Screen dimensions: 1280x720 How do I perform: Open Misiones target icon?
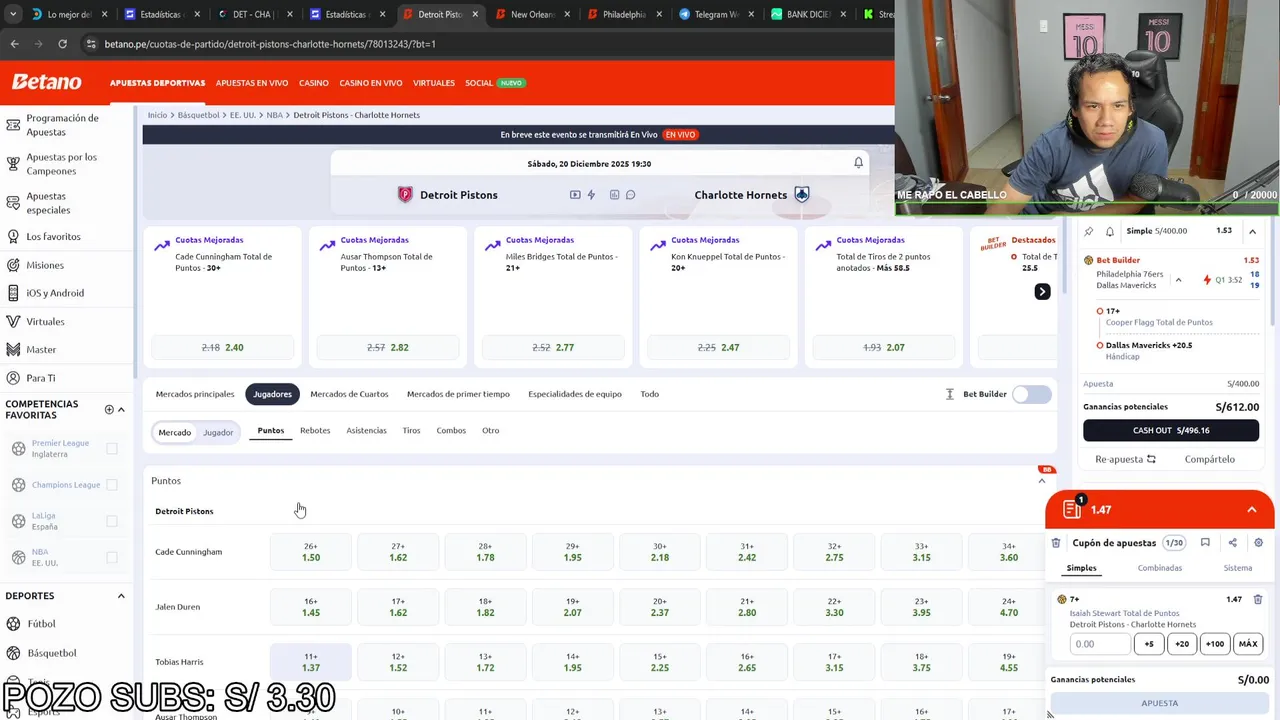pos(13,265)
